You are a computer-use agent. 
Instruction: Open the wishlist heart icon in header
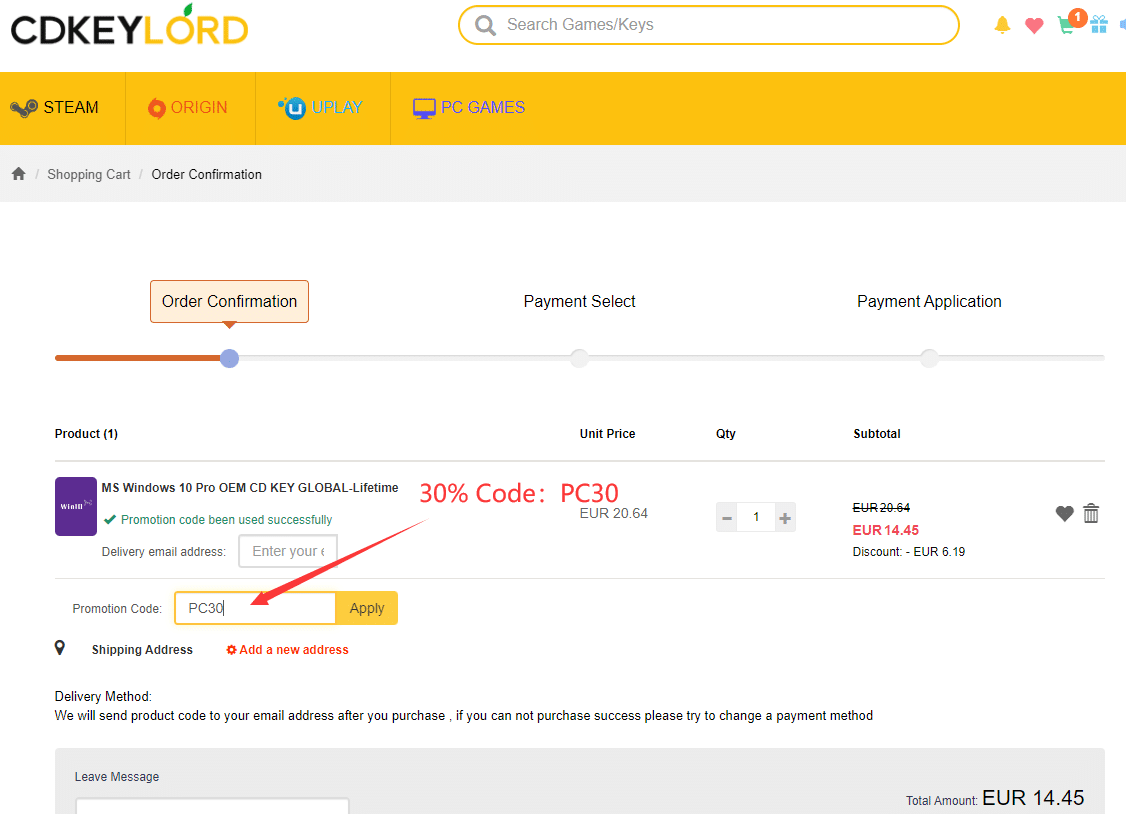coord(1034,25)
